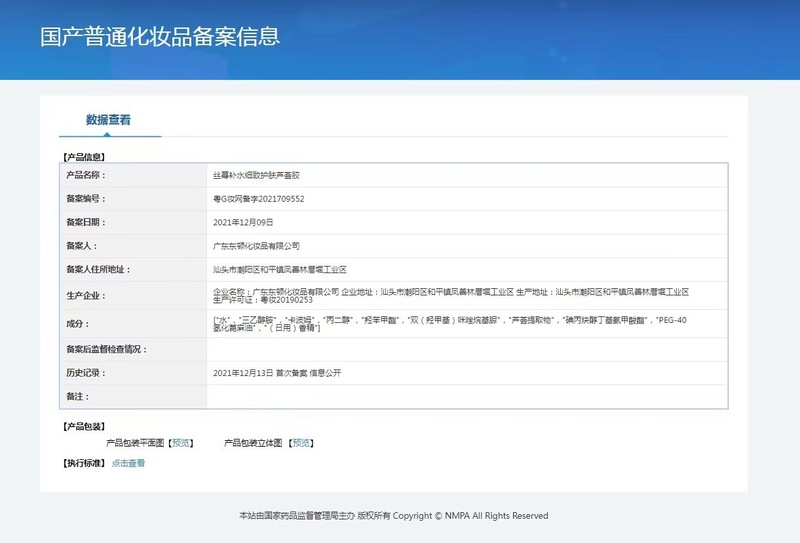Select the 生产企业 label cell
The height and width of the screenshot is (543, 800).
133,295
